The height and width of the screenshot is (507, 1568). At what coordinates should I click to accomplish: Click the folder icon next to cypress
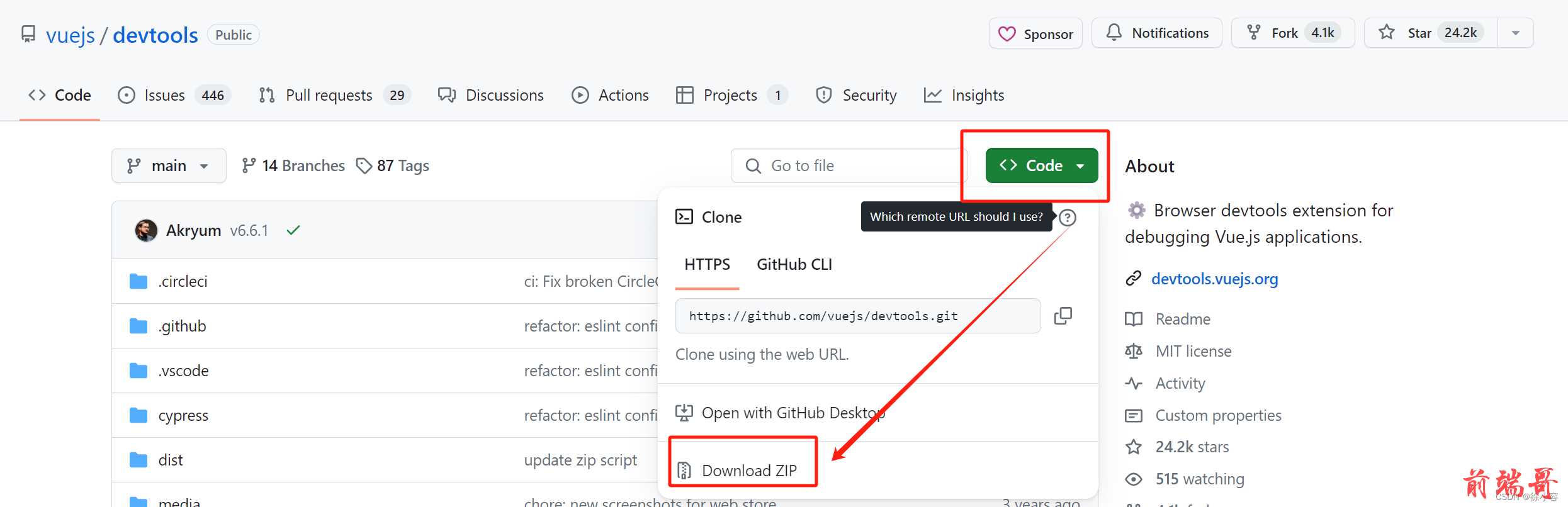pos(138,415)
